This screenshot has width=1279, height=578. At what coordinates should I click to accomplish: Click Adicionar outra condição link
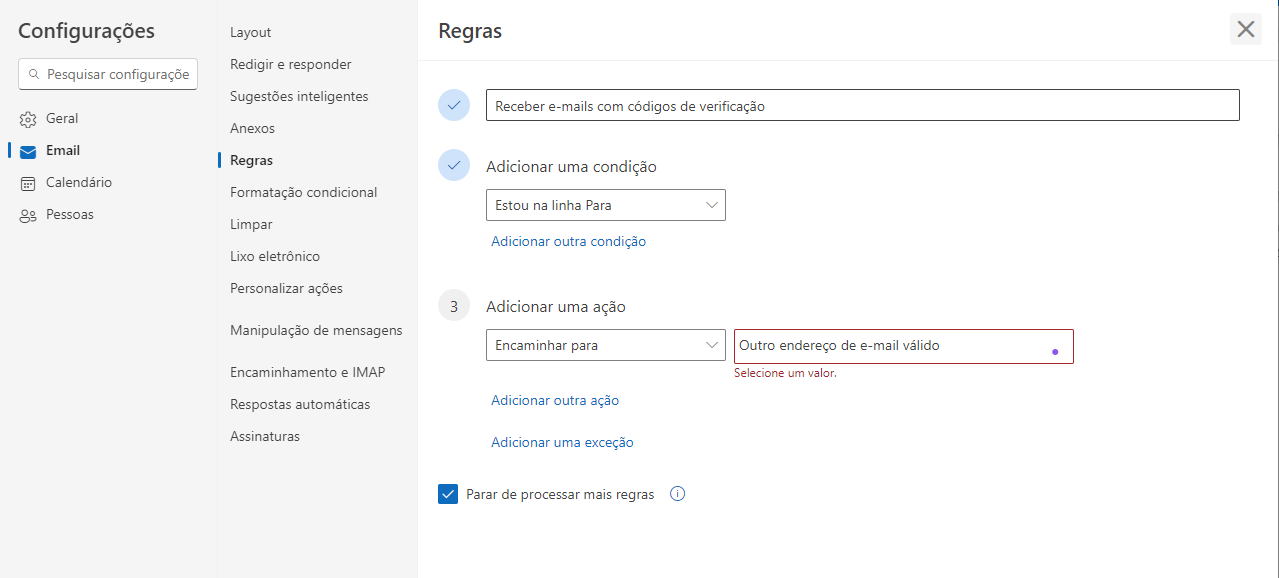(568, 241)
